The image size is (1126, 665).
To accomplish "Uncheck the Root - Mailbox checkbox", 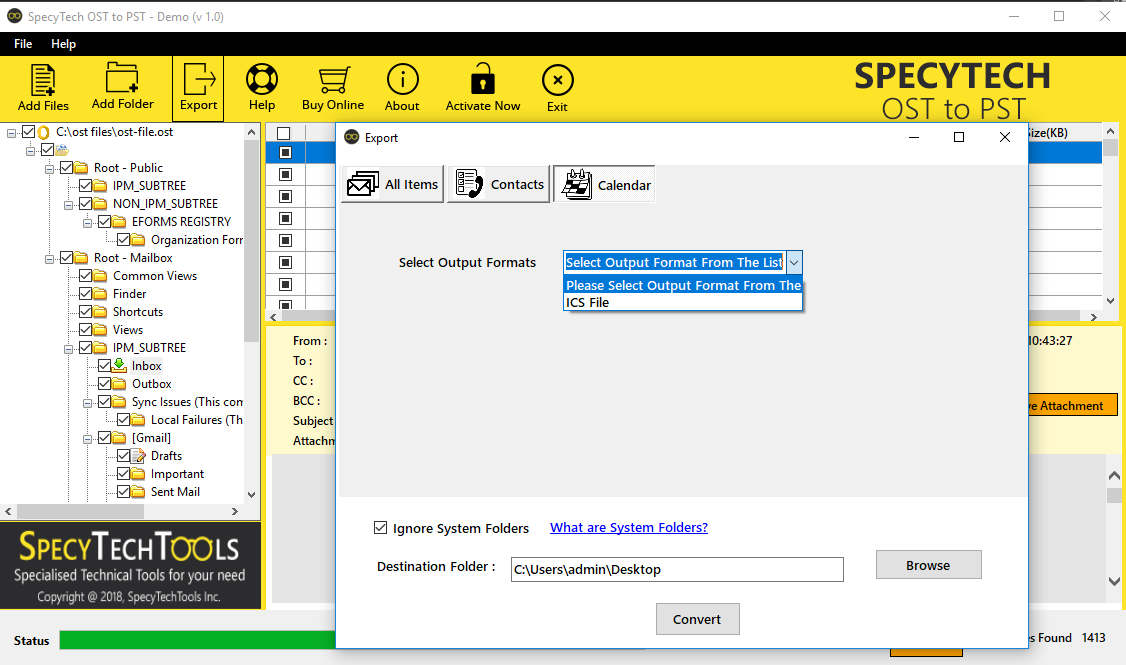I will coord(66,257).
